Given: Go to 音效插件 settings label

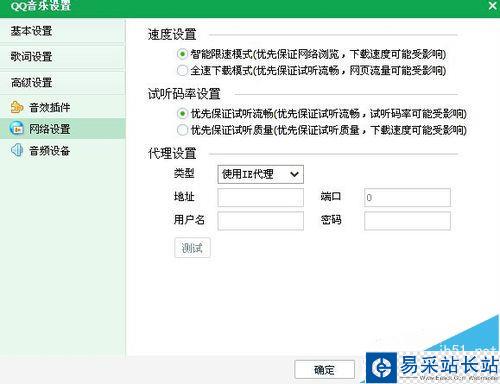Looking at the screenshot, I should click(50, 107).
